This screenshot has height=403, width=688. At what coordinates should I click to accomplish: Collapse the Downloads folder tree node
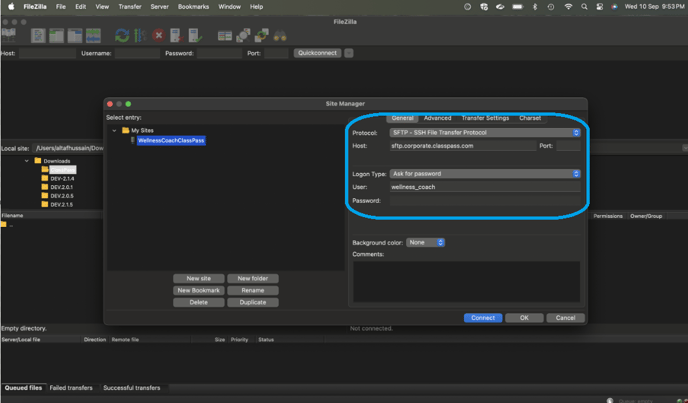click(x=27, y=161)
